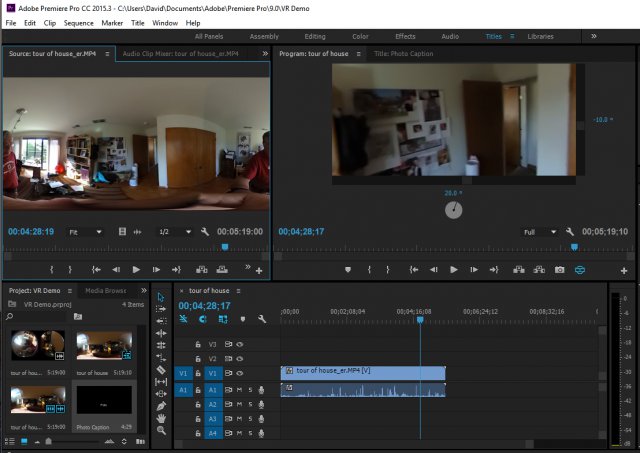Screen dimensions: 640x453
Task: Switch to Libraries workspace
Action: [540, 36]
